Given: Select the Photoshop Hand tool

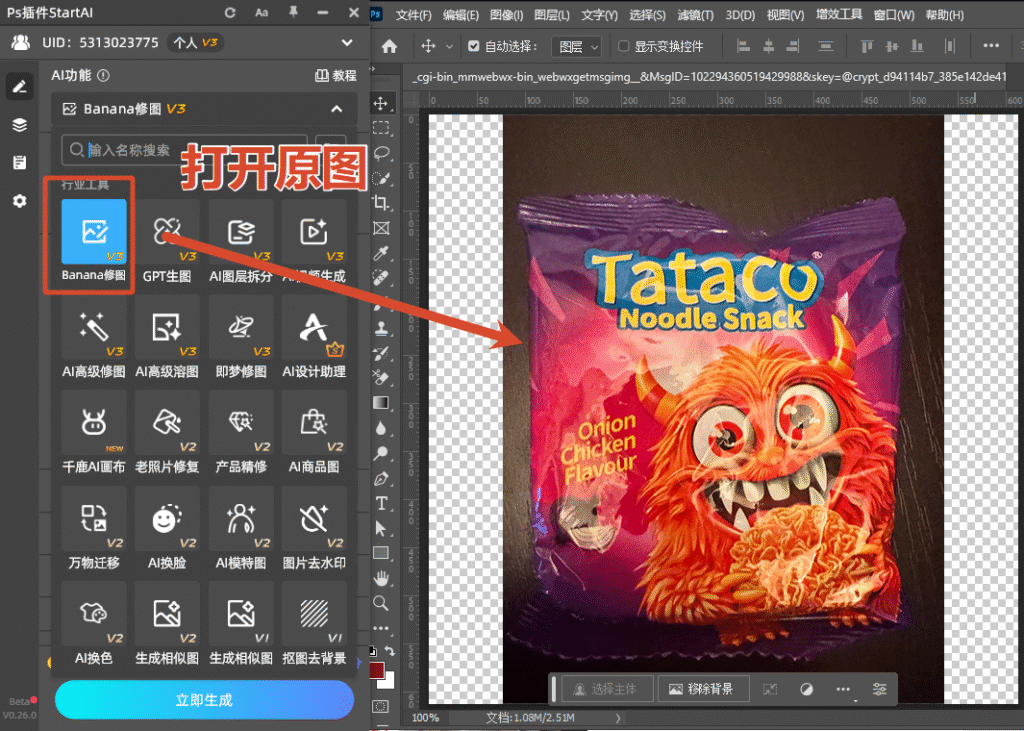Looking at the screenshot, I should pos(381,578).
